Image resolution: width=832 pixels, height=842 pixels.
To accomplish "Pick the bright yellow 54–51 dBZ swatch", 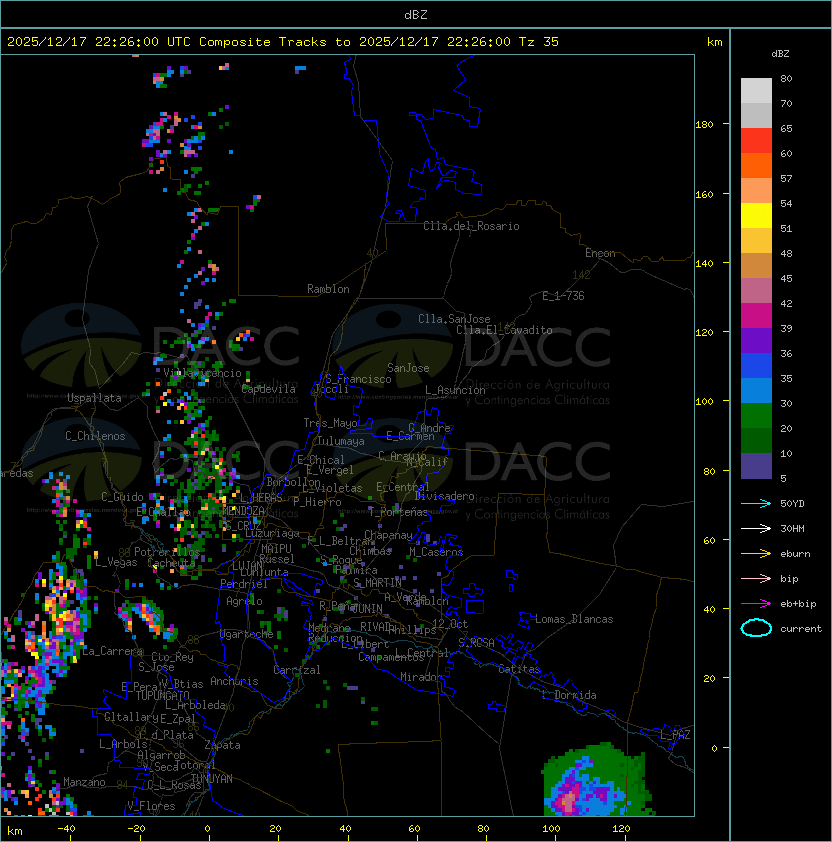I will 756,216.
